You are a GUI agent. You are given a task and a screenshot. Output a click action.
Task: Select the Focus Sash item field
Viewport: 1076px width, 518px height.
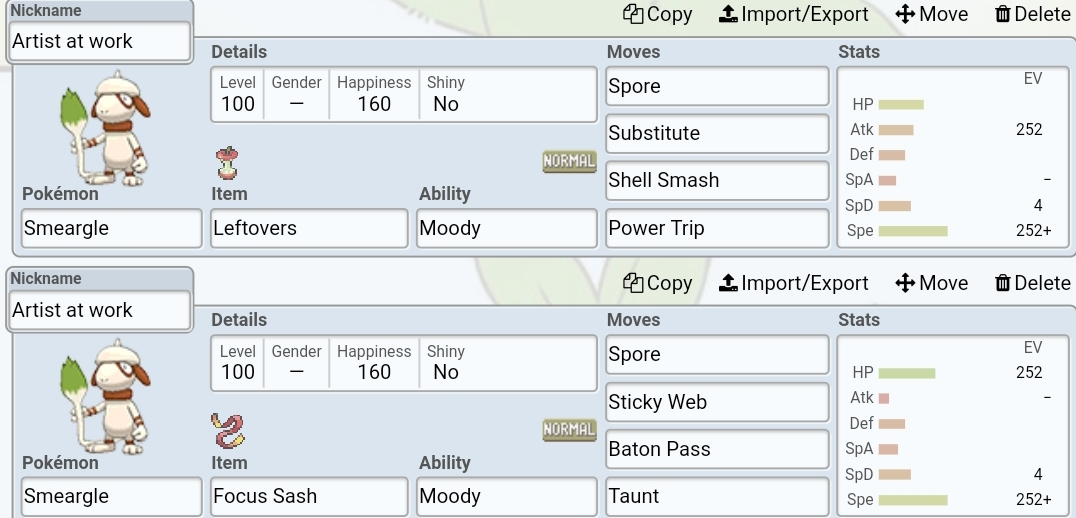coord(309,496)
